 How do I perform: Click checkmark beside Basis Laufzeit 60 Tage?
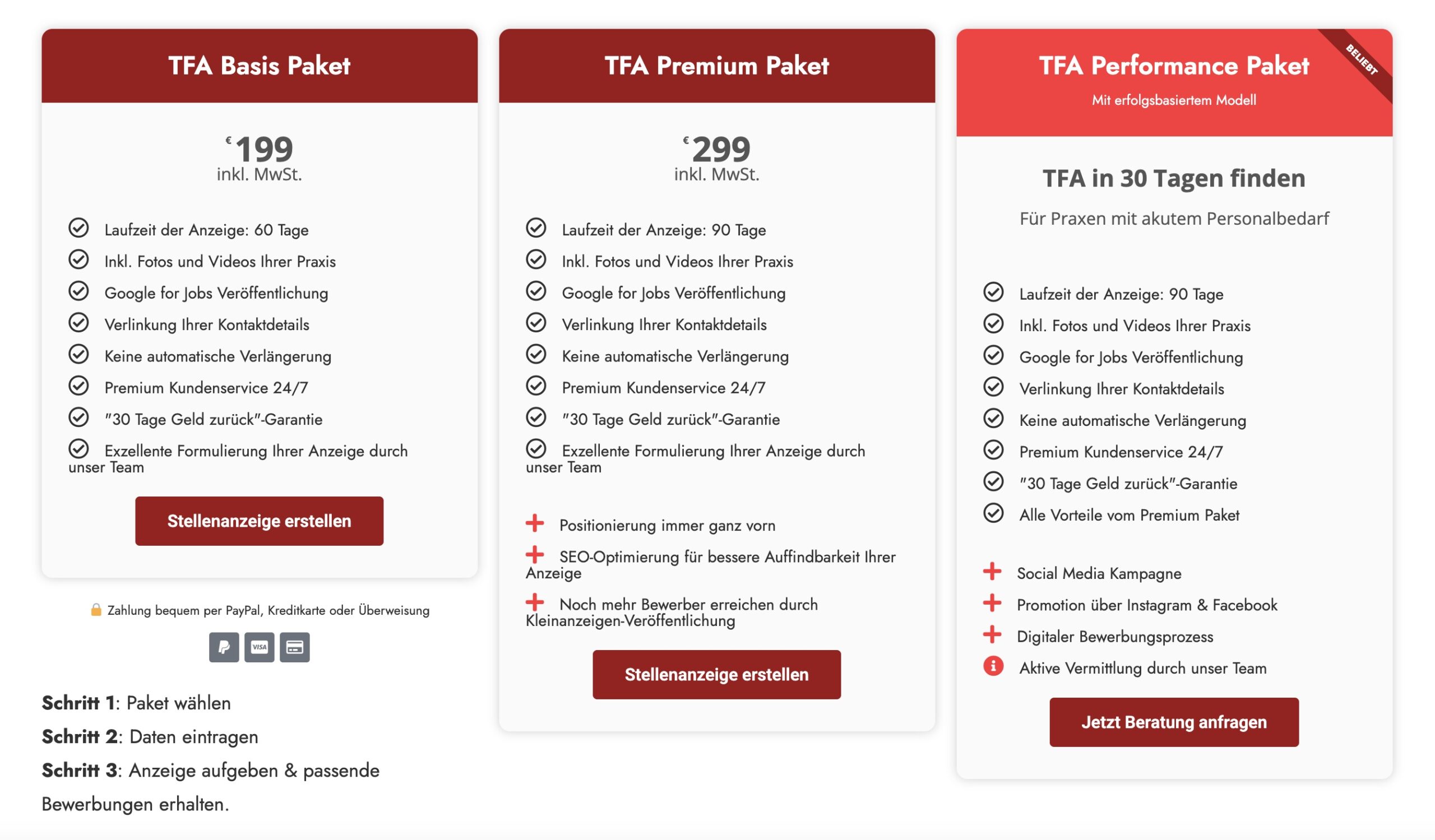[x=78, y=228]
